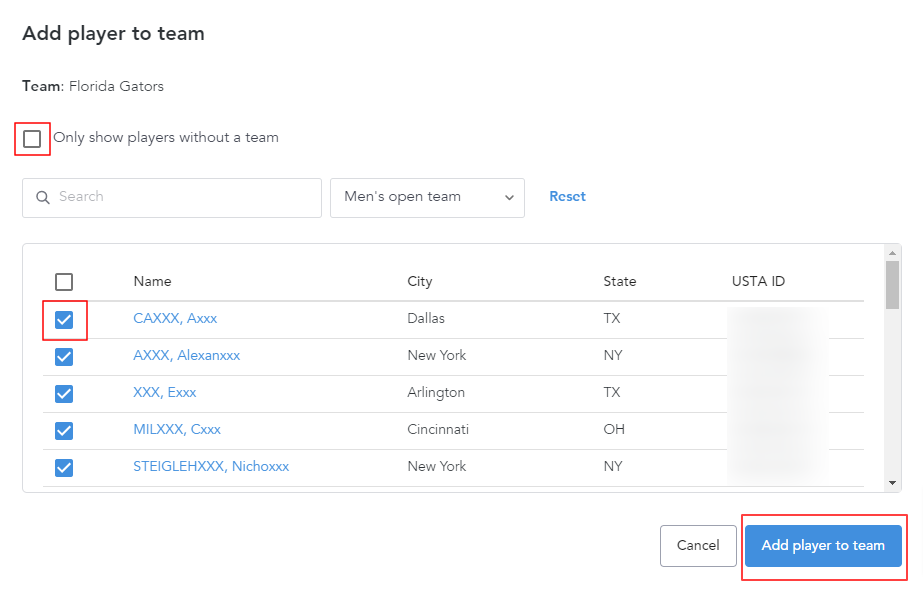Click the table's vertical scrollbar
Screen dimensions: 923x594
pos(891,290)
